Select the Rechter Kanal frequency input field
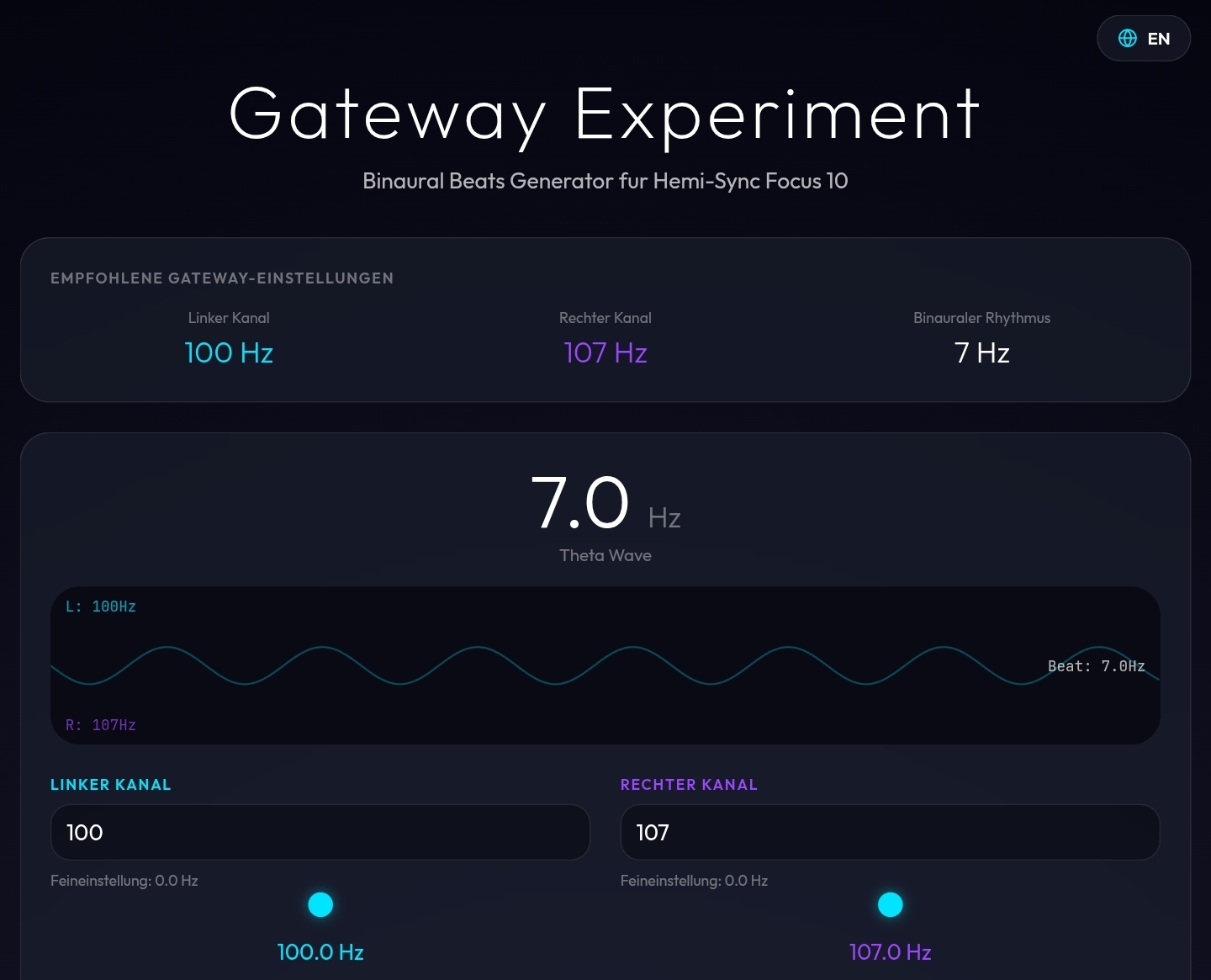 pyautogui.click(x=890, y=833)
